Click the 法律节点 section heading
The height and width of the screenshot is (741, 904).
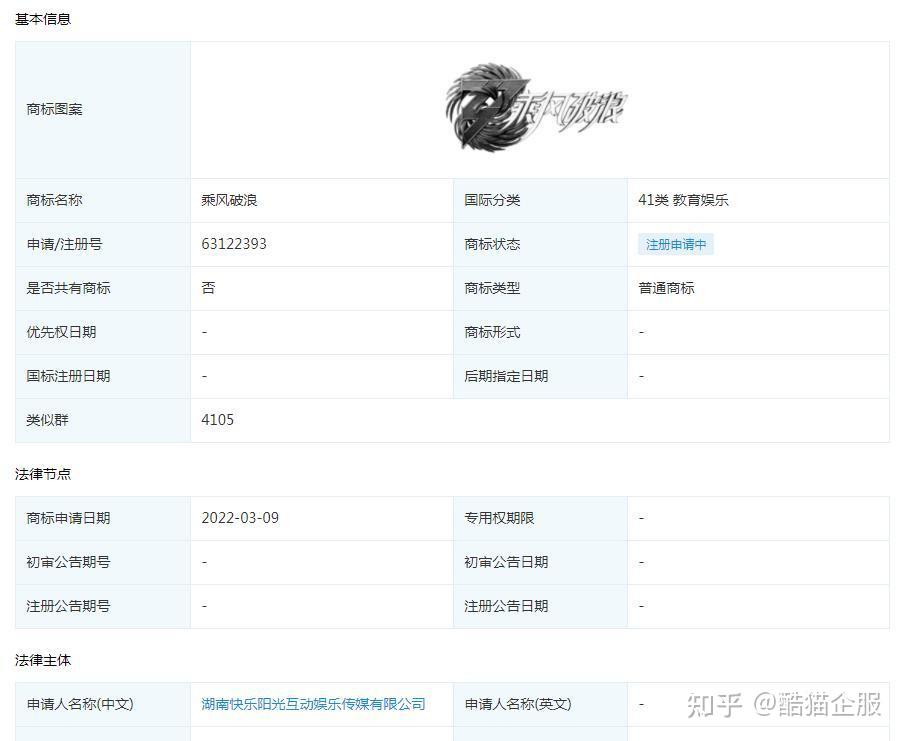pos(43,474)
